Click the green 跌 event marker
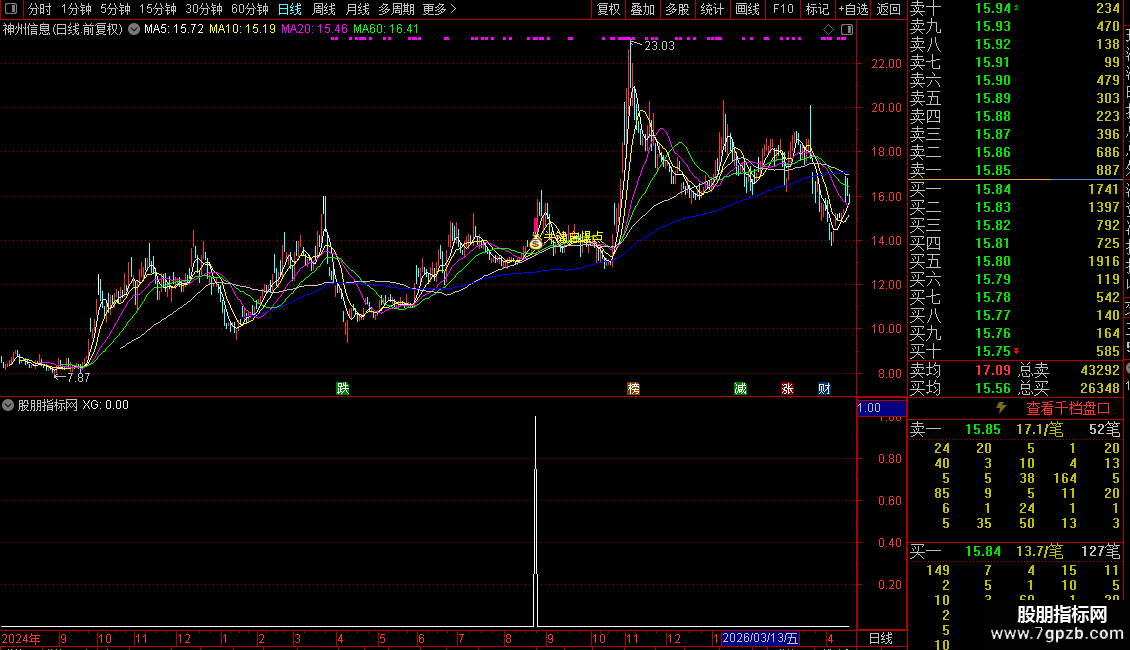 (x=343, y=388)
